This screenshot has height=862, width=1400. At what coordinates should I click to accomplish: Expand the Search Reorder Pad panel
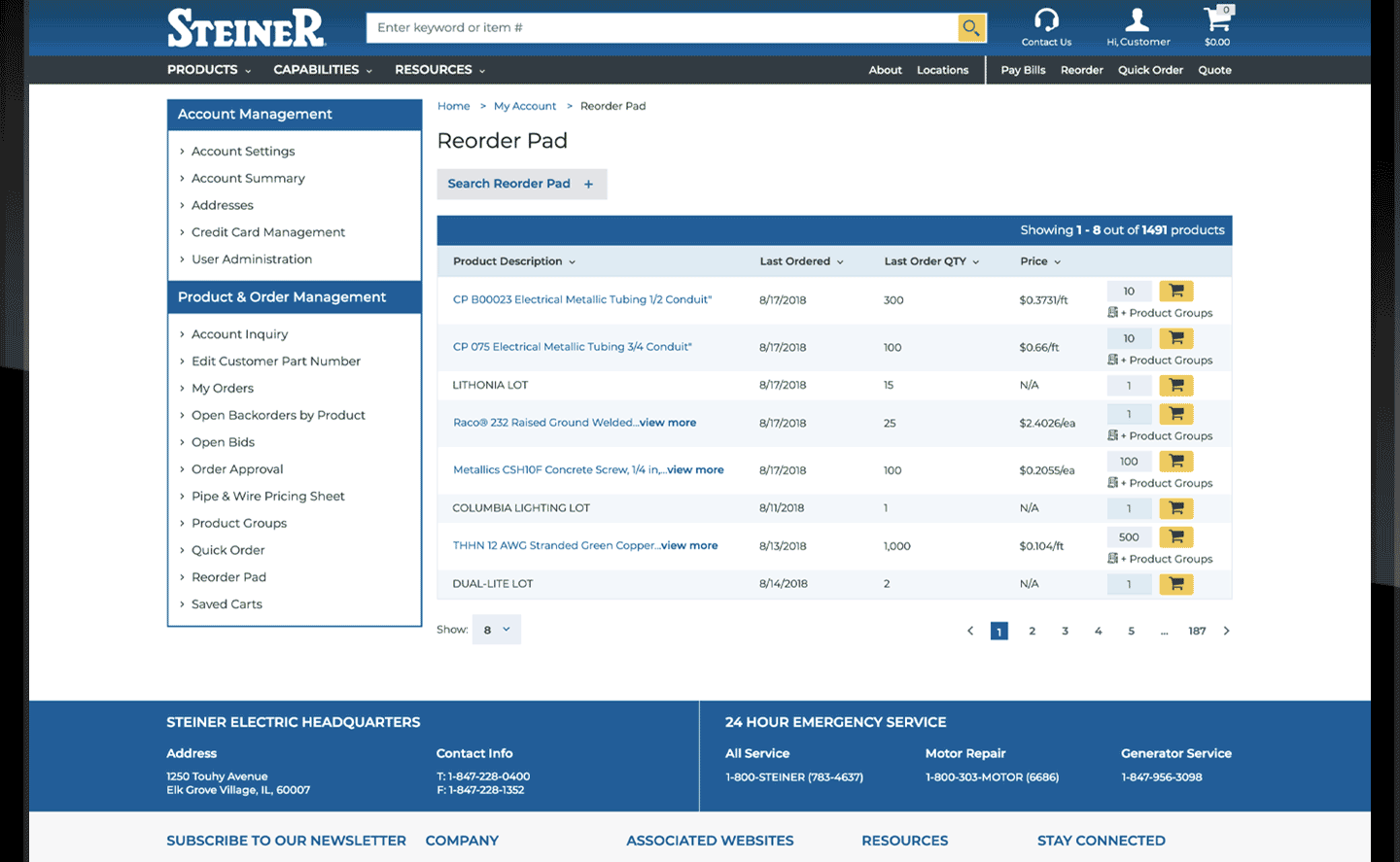pos(521,184)
